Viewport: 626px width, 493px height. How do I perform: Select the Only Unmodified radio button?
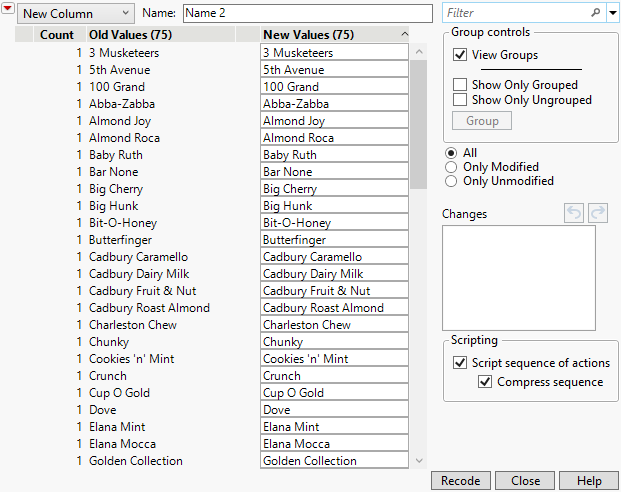click(x=452, y=181)
